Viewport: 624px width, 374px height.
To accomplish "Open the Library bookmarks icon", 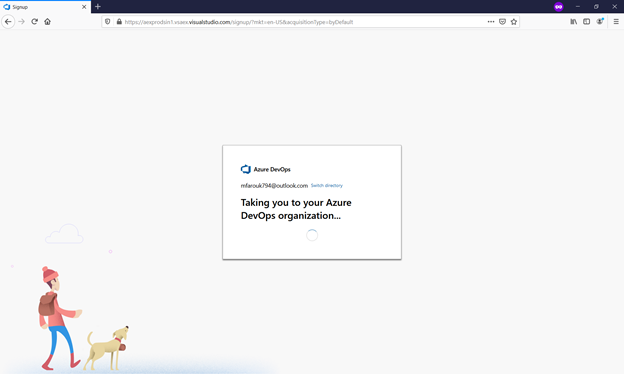I will coord(573,21).
